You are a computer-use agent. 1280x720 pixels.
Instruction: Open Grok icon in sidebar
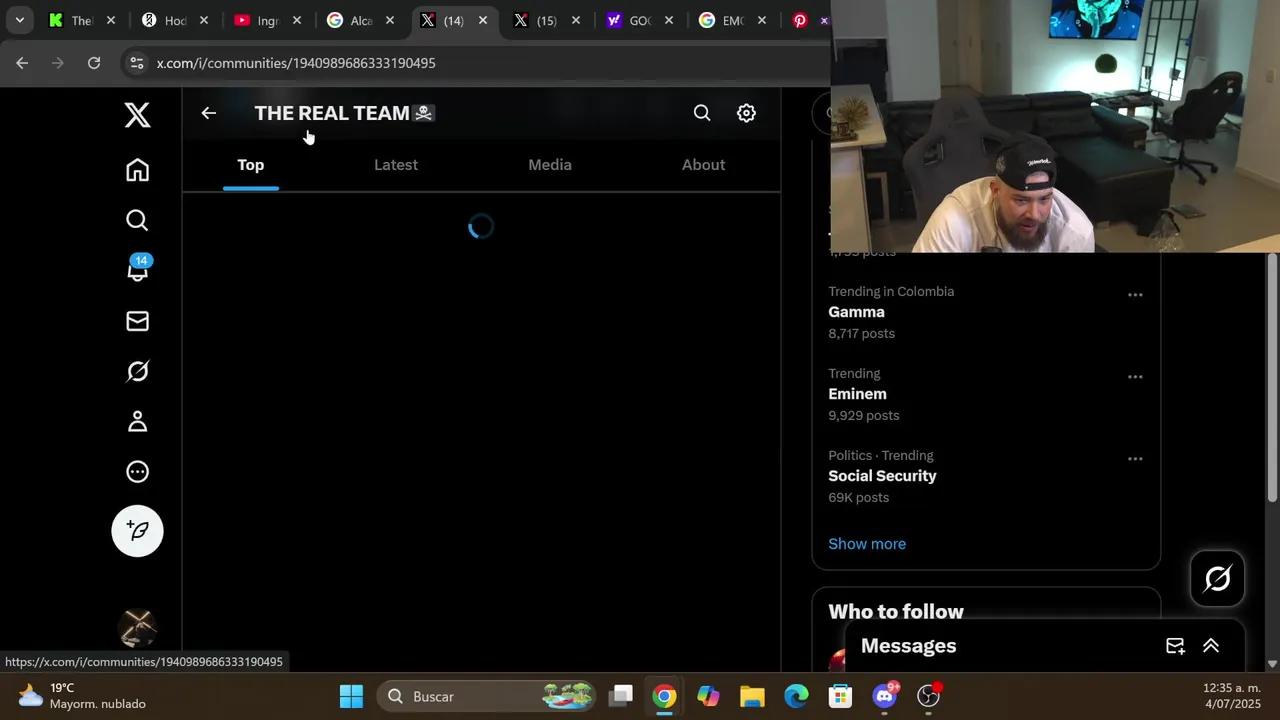tap(137, 371)
